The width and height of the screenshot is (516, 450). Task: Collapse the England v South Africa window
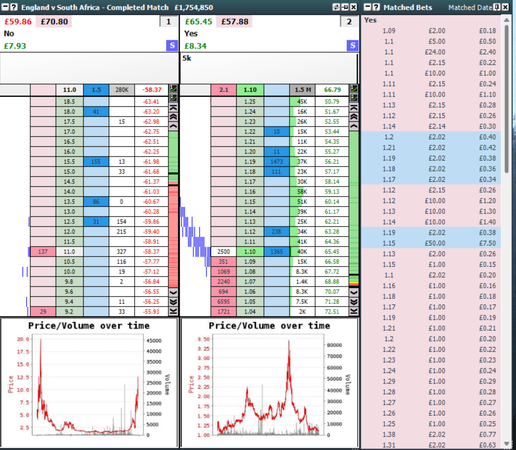tap(5, 7)
